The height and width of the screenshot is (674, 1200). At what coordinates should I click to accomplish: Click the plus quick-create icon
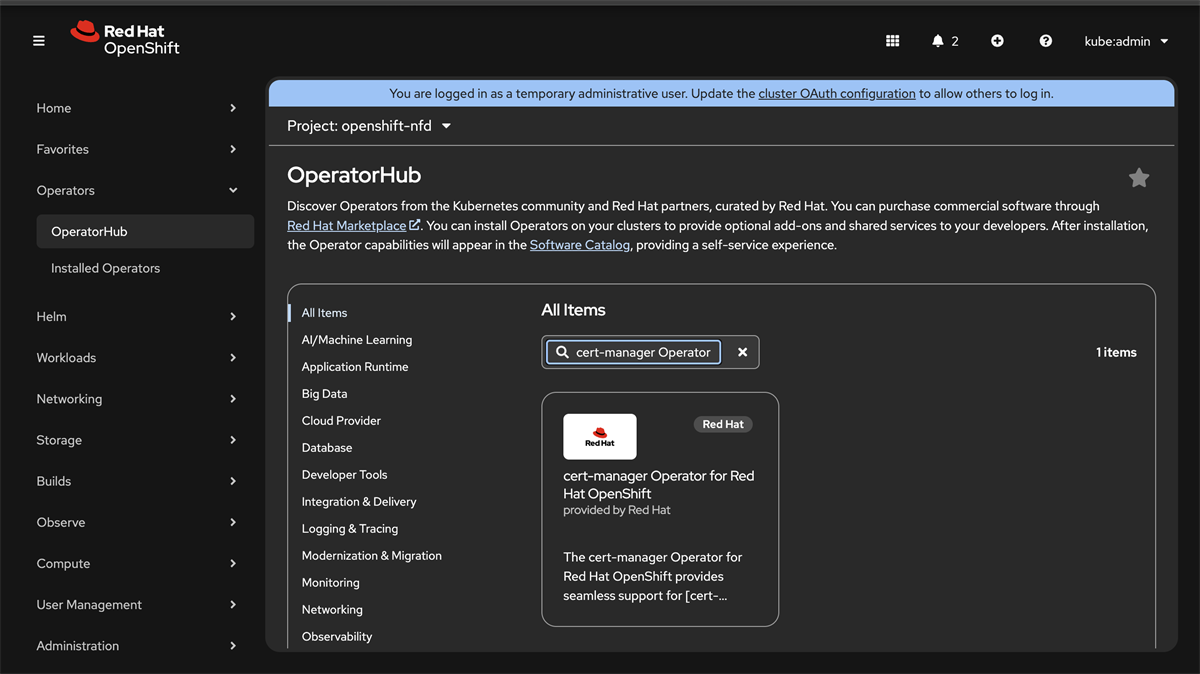[997, 41]
